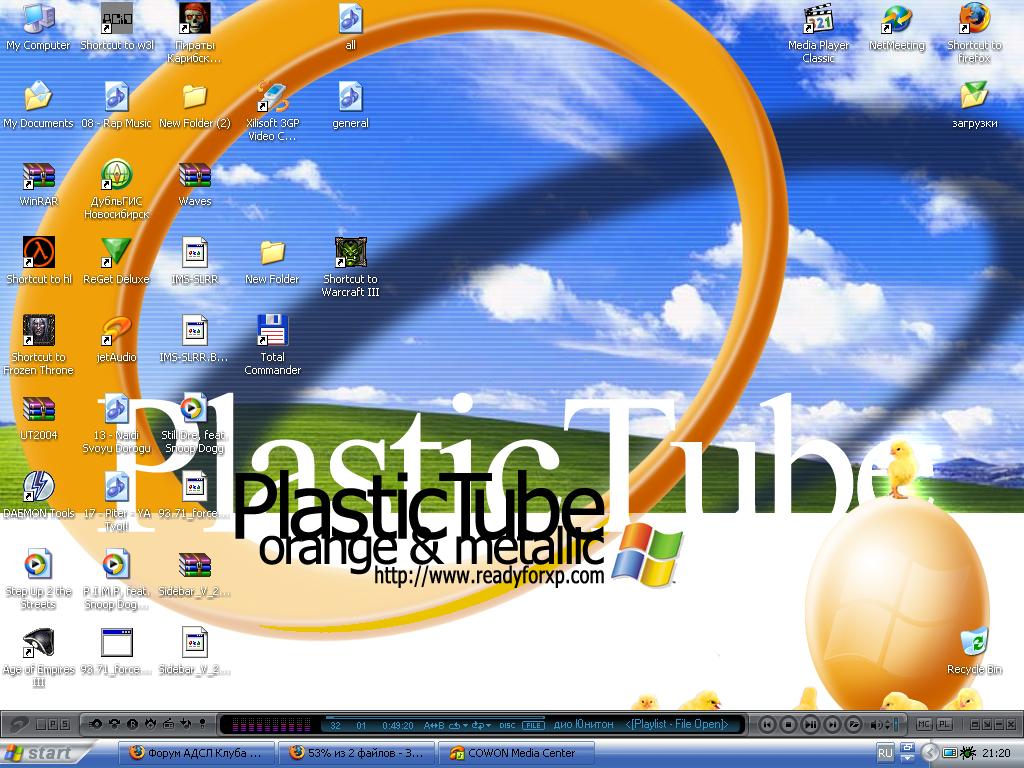Click the jetAudio open file (folder) button
This screenshot has height=768, width=1024.
click(x=854, y=724)
